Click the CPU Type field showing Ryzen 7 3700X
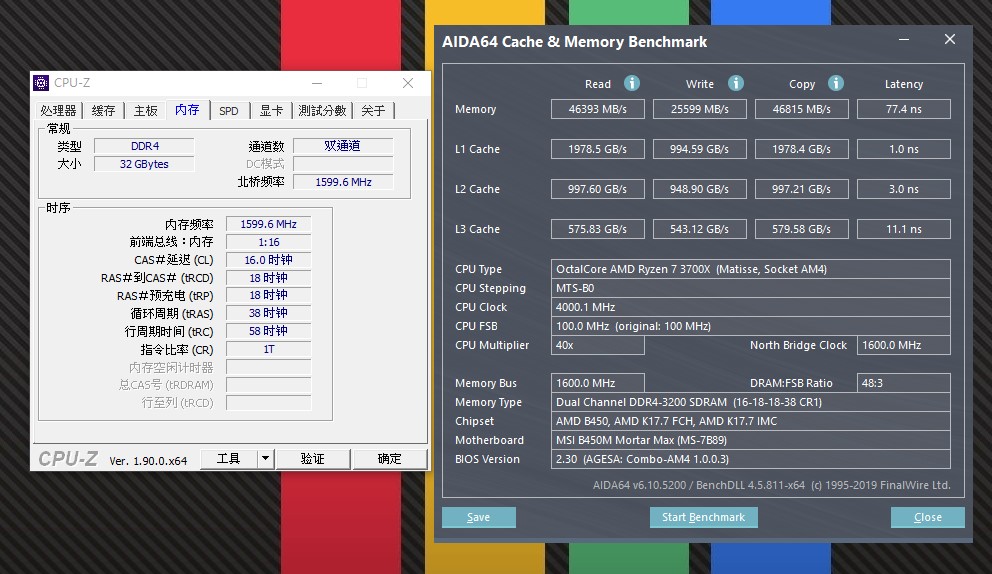The width and height of the screenshot is (992, 574). [750, 269]
